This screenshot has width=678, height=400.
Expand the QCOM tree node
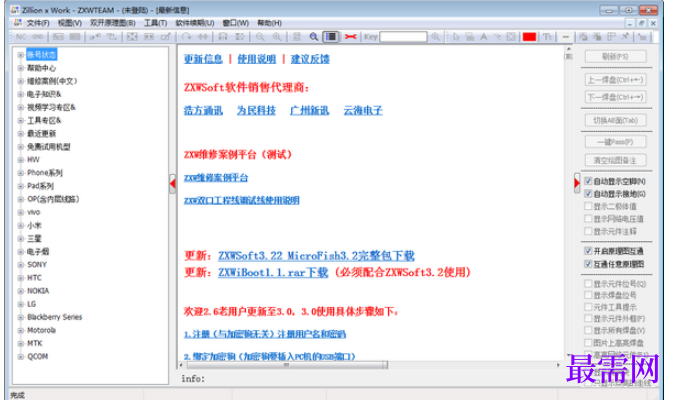click(x=20, y=356)
